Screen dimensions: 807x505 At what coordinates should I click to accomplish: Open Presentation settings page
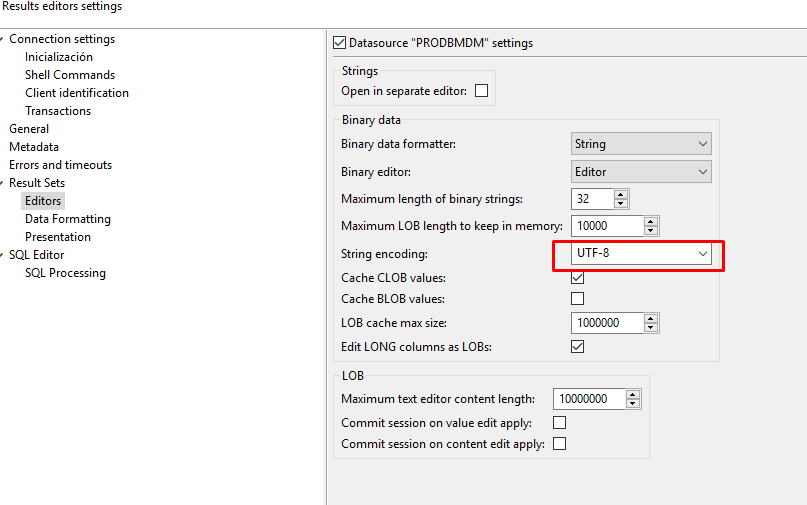(58, 237)
